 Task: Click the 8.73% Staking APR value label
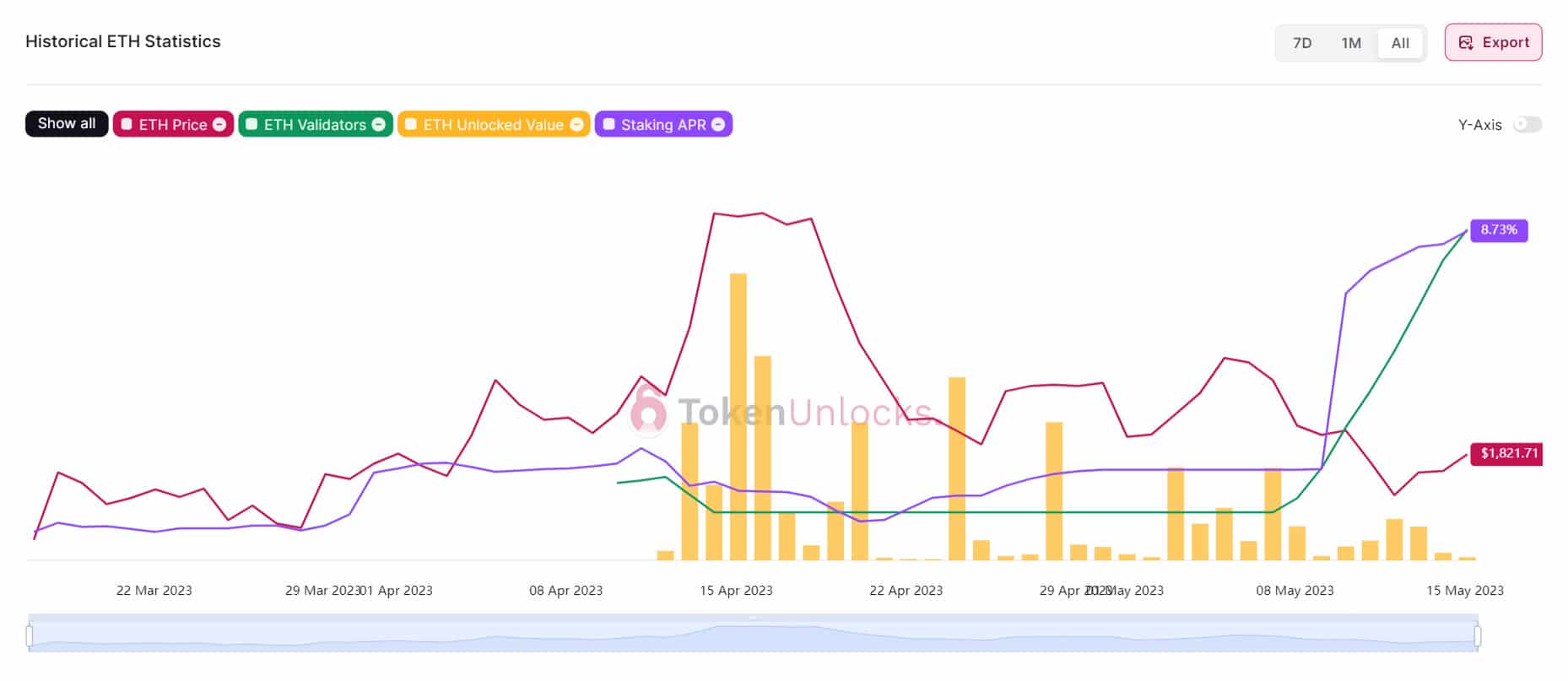(1498, 230)
